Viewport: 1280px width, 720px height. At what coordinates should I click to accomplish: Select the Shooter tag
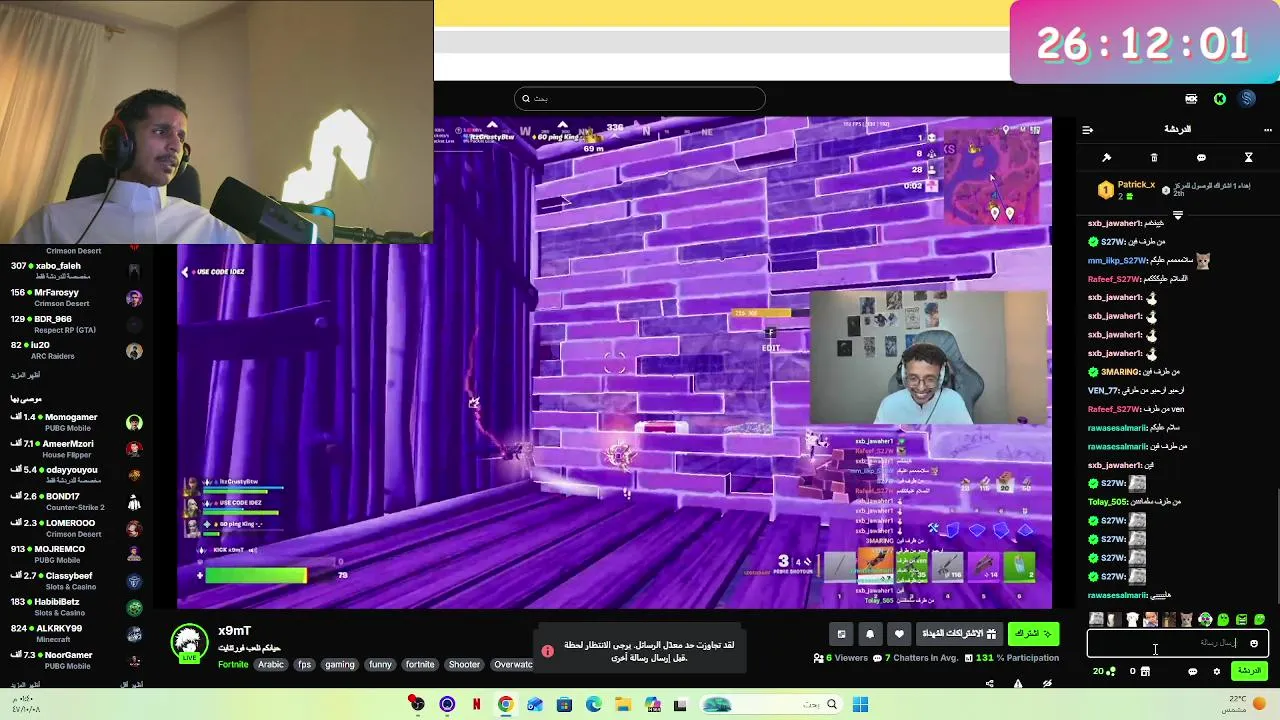[x=464, y=664]
